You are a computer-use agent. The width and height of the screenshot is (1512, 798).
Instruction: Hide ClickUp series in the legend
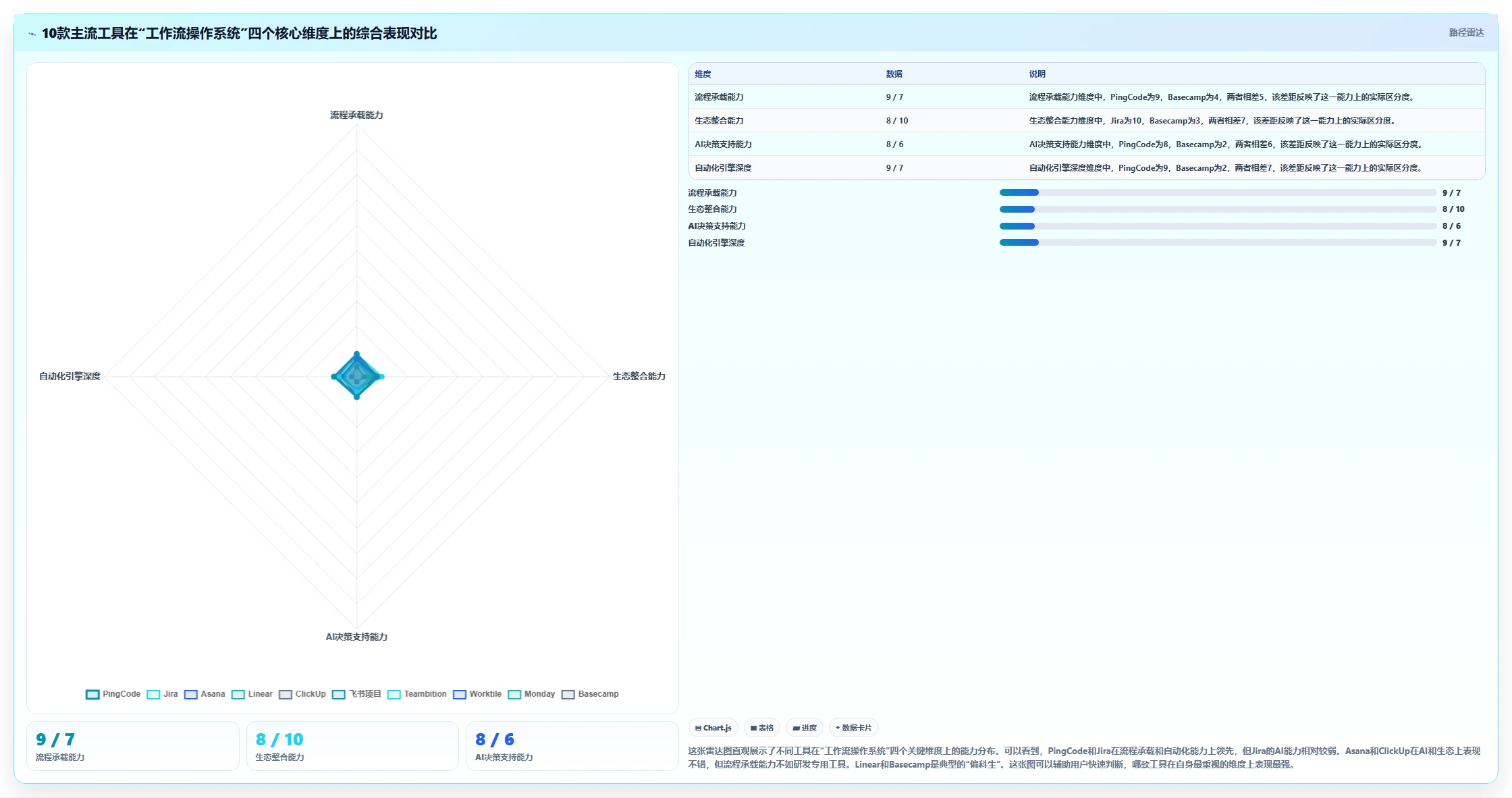(302, 694)
